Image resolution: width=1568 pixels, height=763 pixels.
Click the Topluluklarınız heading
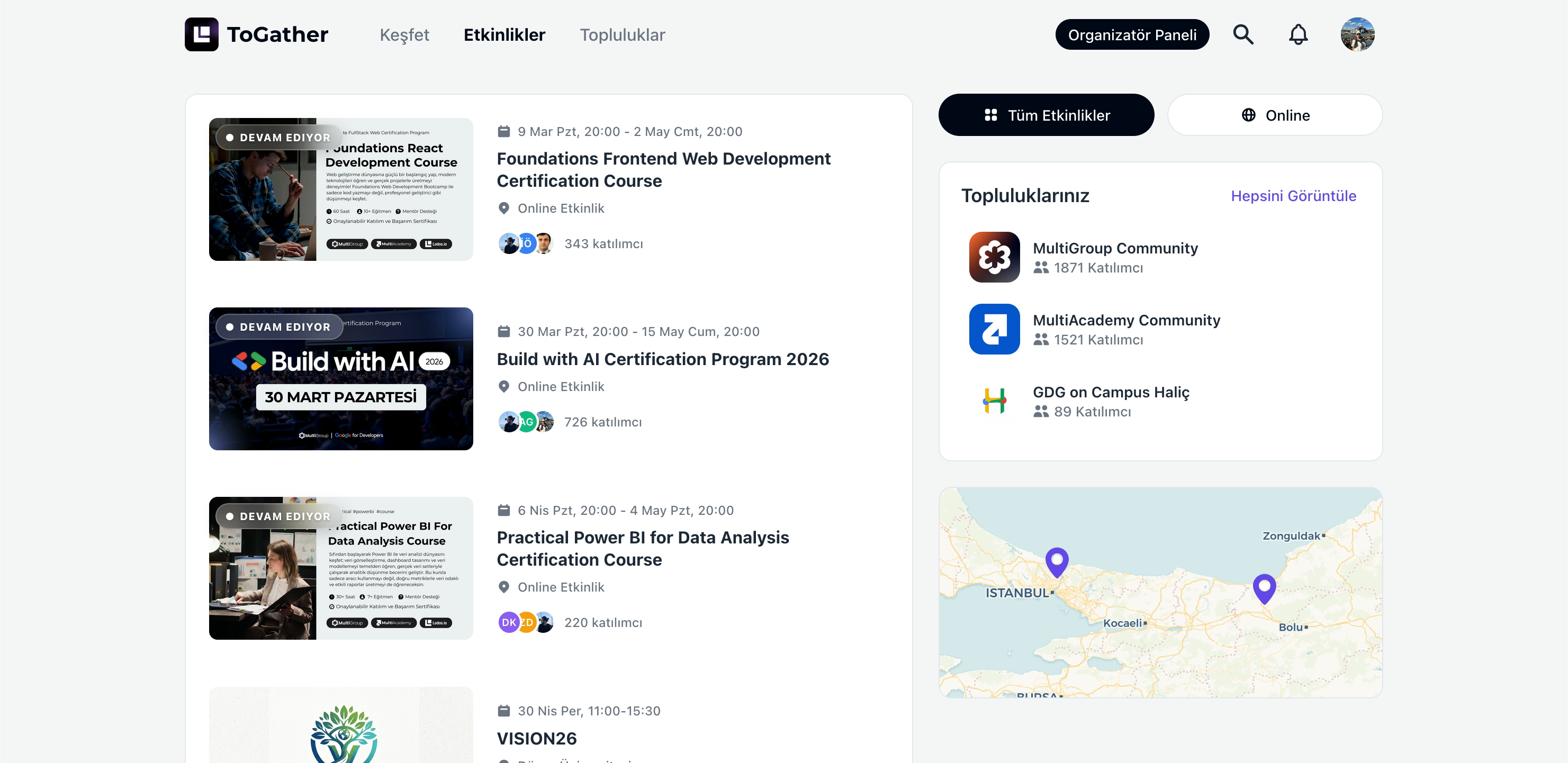coord(1024,196)
